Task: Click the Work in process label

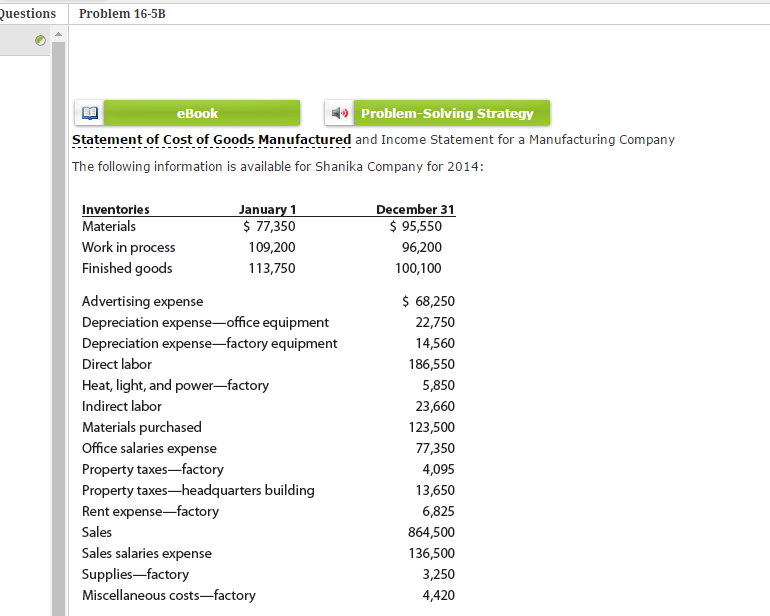Action: (x=129, y=248)
